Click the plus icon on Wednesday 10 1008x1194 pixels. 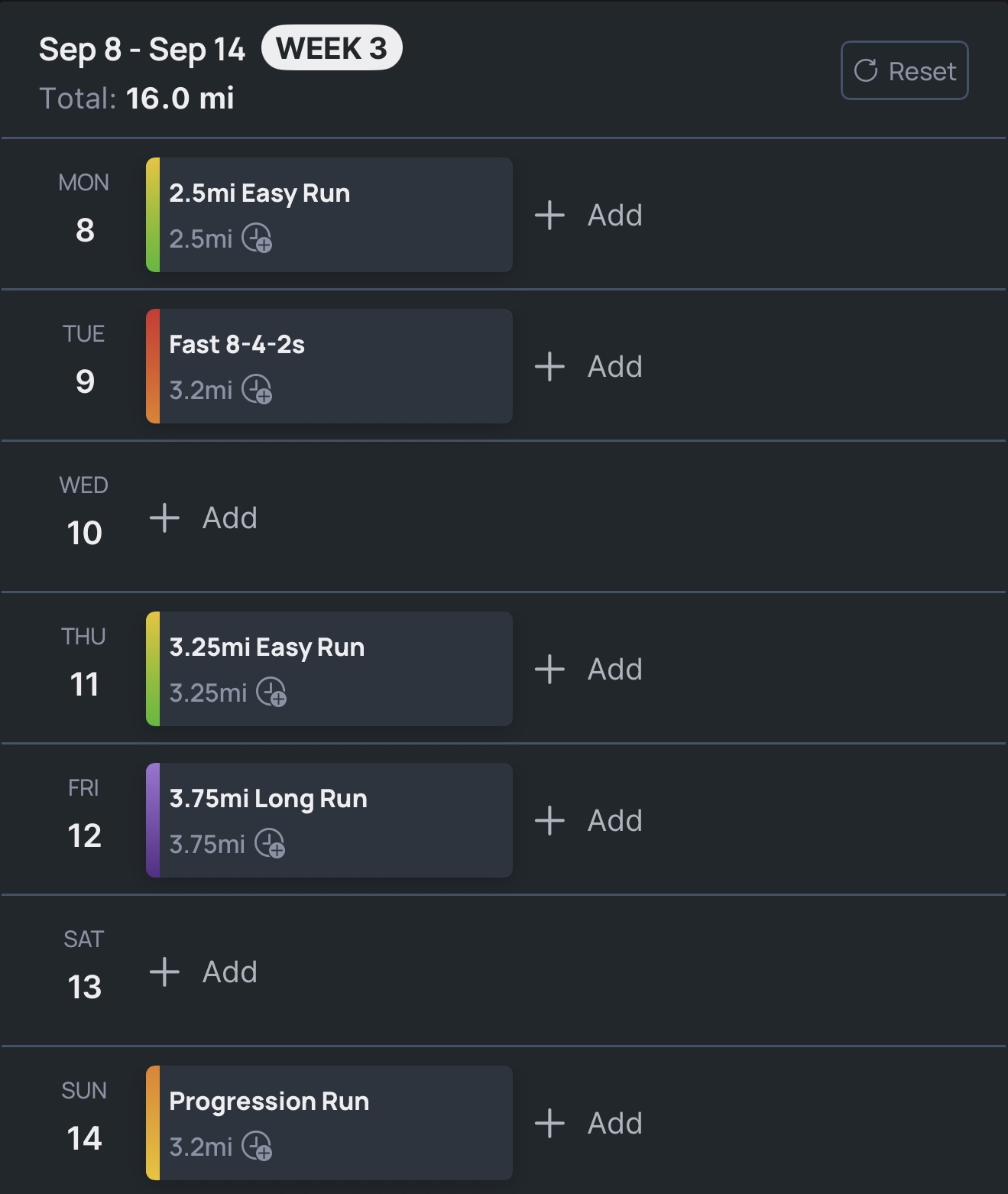(x=164, y=518)
